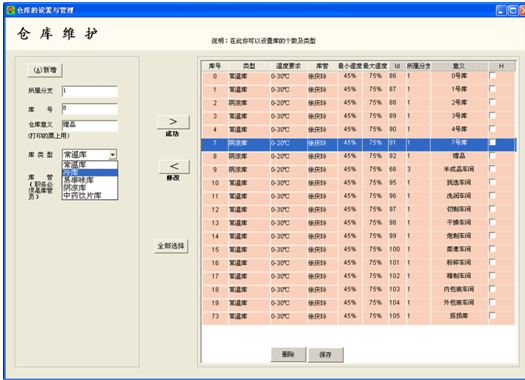Choose 常温库 from the dropdown list

90,165
